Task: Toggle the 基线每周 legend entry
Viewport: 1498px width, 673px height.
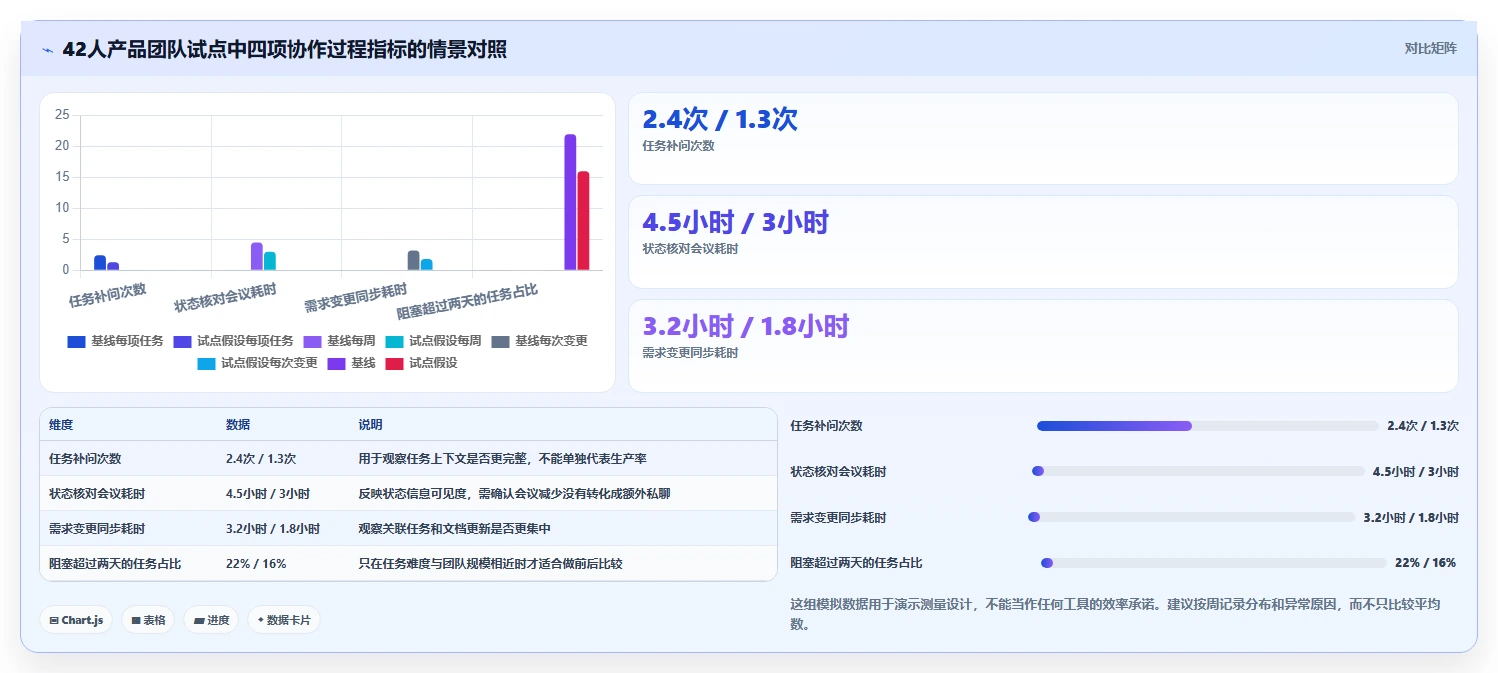Action: click(340, 341)
